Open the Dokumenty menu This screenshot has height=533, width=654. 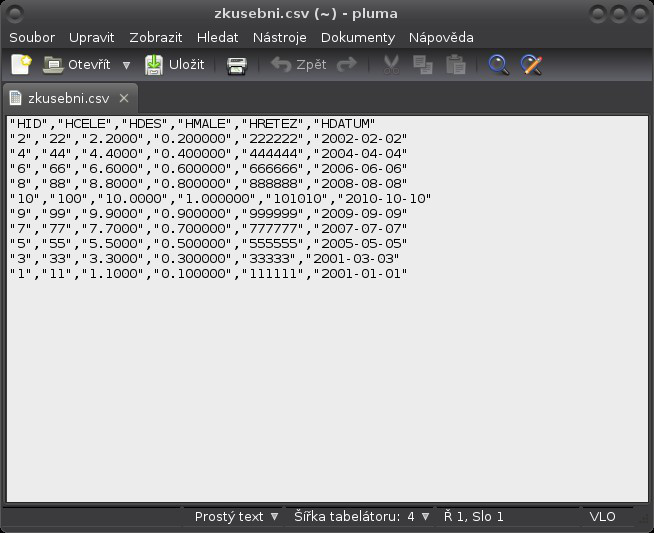[358, 38]
